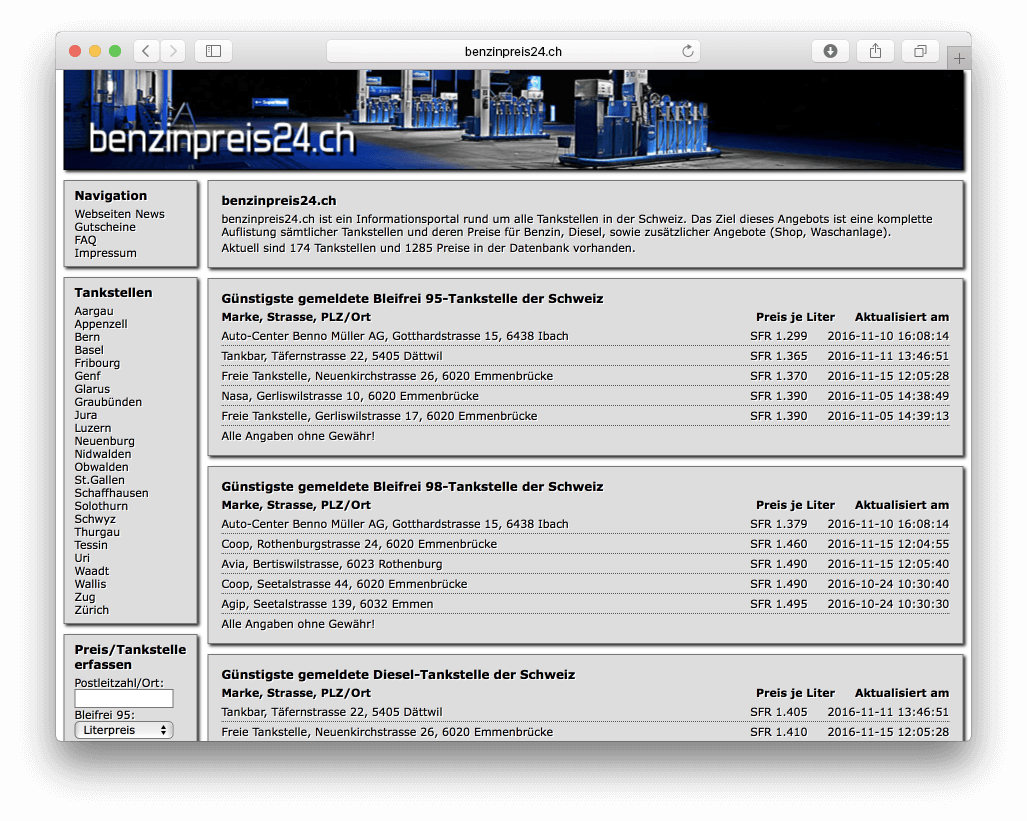Select canton Fribourg

pyautogui.click(x=97, y=363)
